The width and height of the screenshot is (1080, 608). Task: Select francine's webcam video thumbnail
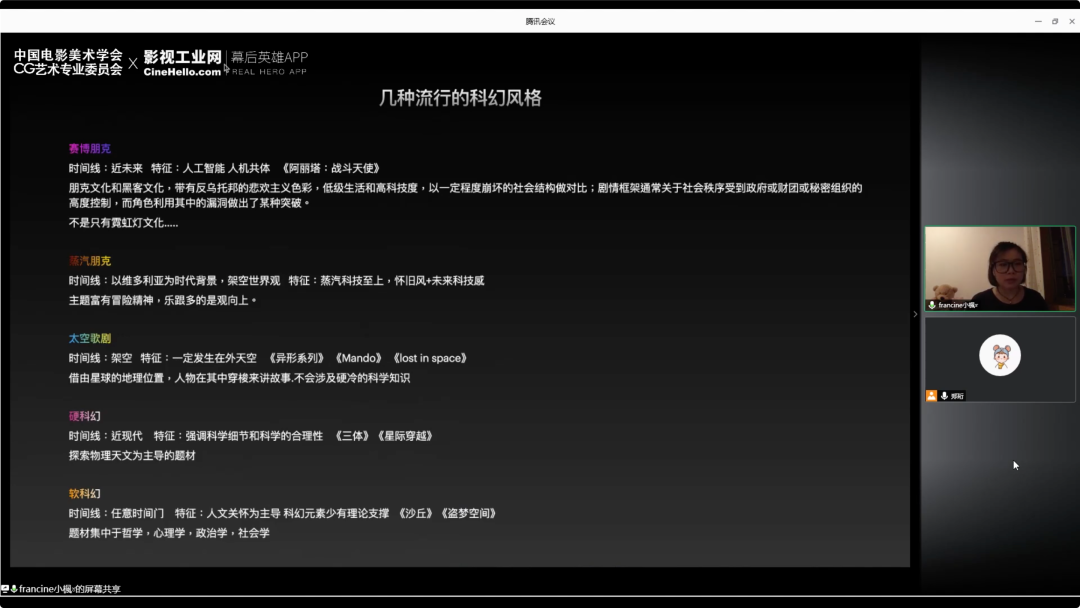pos(999,266)
